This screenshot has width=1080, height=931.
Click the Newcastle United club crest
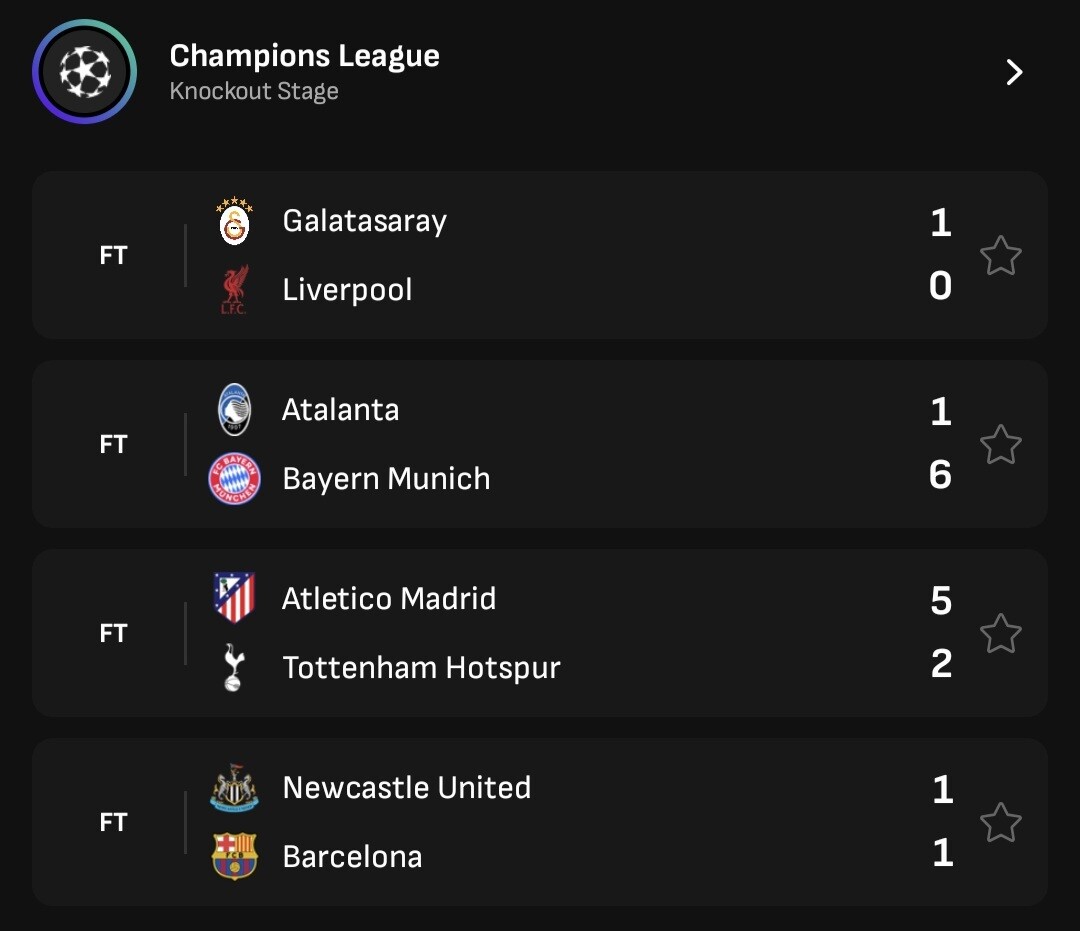[x=234, y=788]
